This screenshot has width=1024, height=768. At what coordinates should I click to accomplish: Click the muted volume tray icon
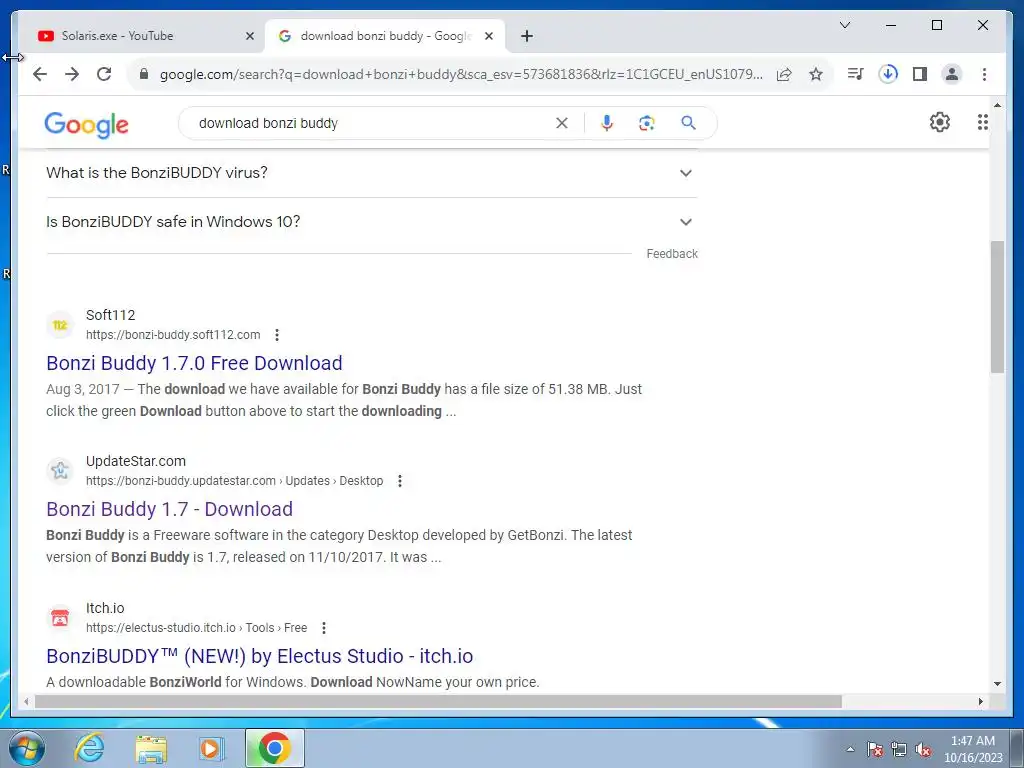[x=923, y=750]
